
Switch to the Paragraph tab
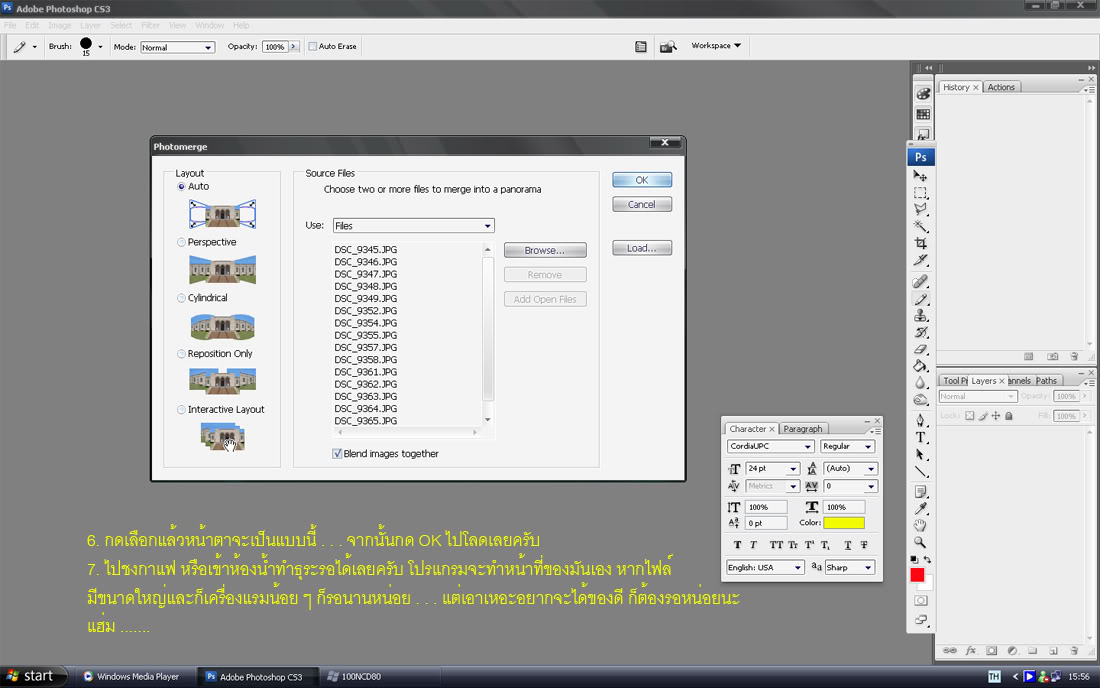803,429
